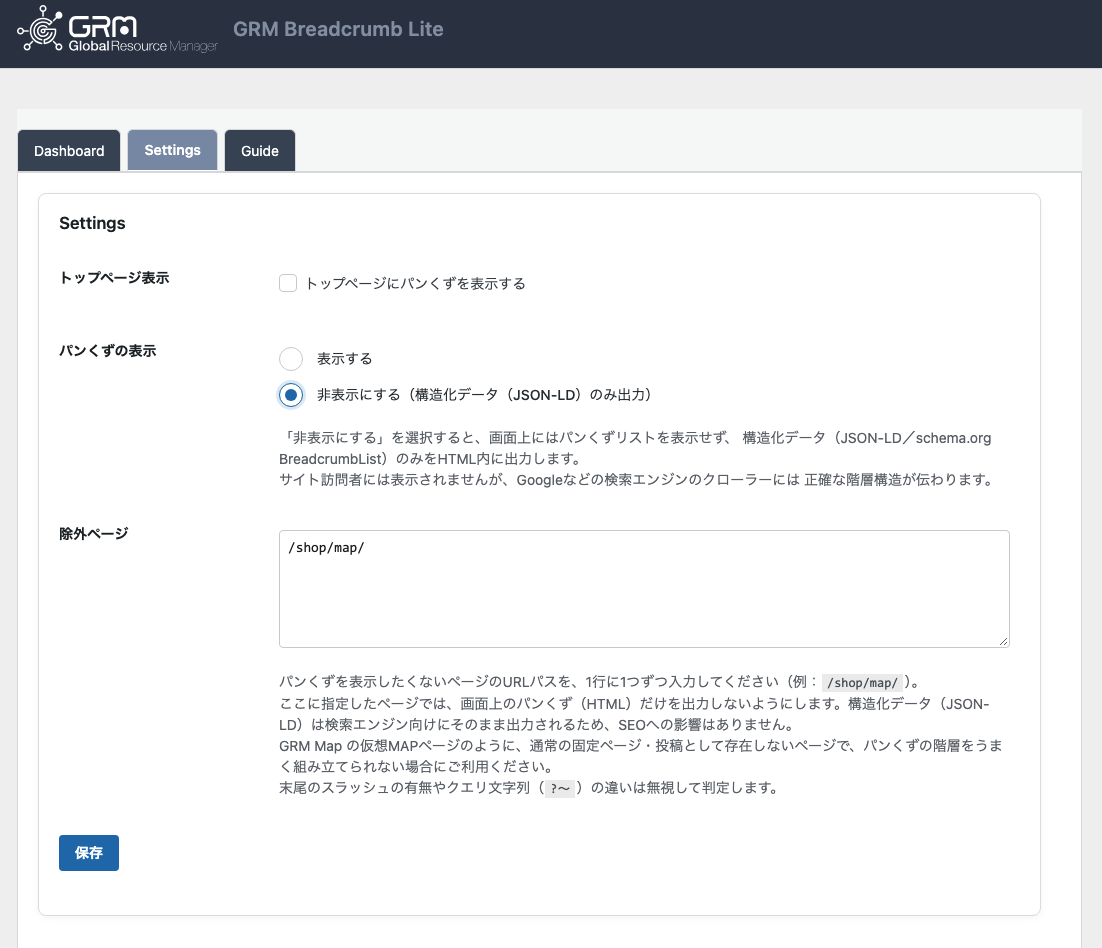Click the GRM Global Resource Manager logo
Viewport: 1102px width, 948px height.
pos(117,30)
